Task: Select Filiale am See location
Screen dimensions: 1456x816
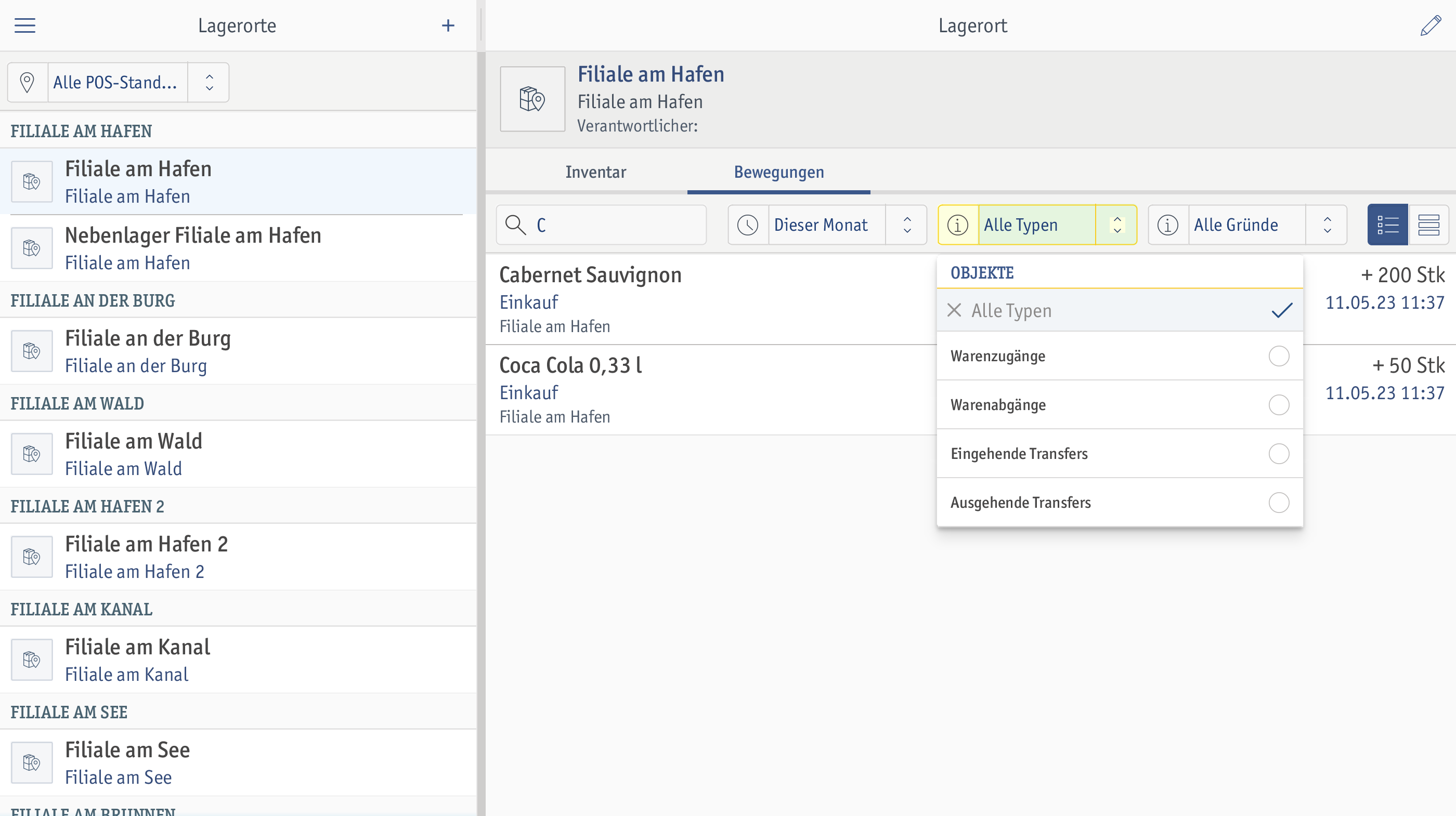Action: click(238, 762)
